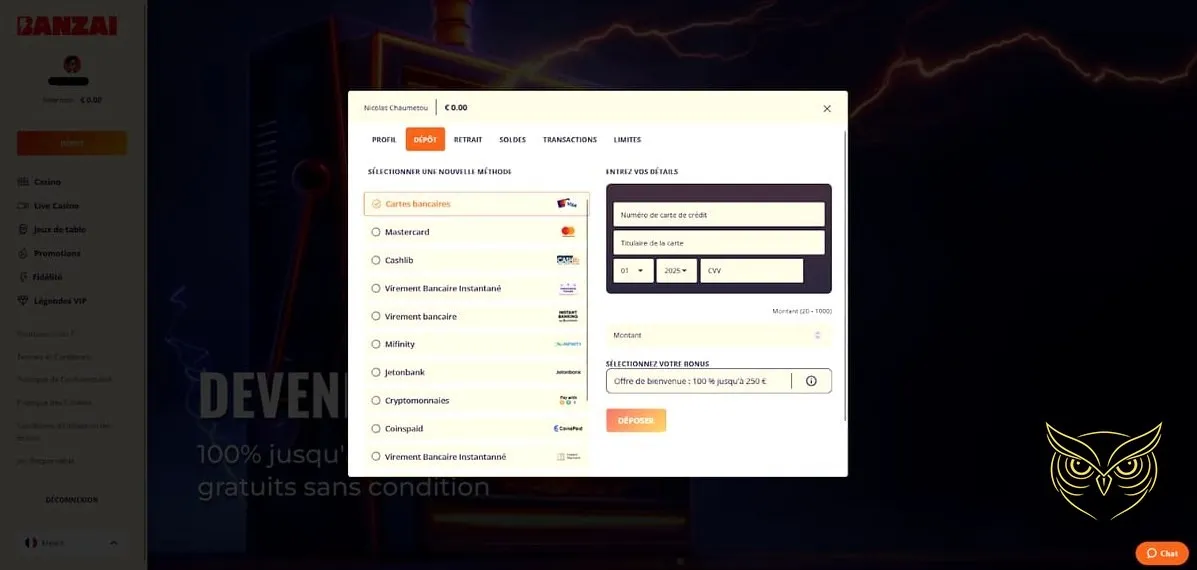Click the Montant amount input field
The width and height of the screenshot is (1197, 570).
click(x=718, y=335)
